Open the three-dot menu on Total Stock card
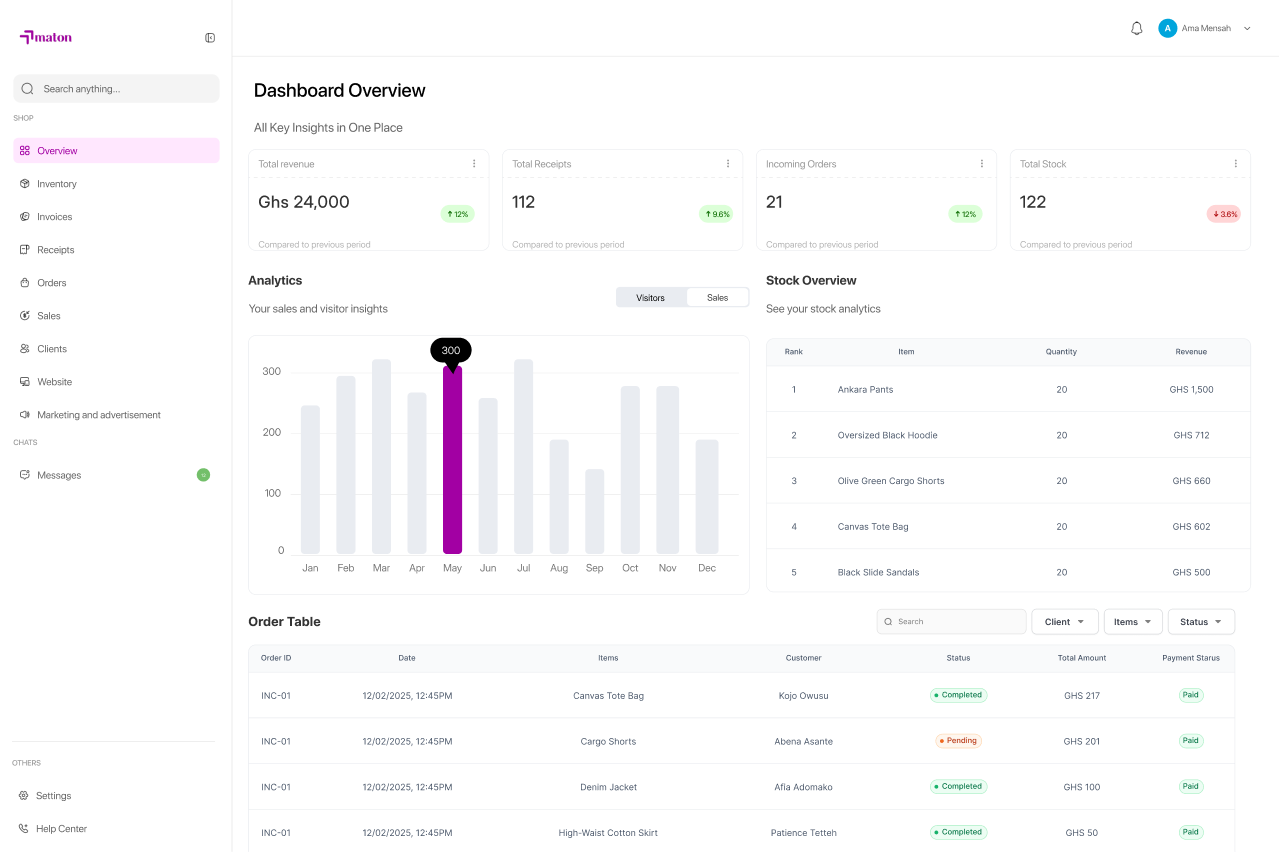 pos(1236,164)
